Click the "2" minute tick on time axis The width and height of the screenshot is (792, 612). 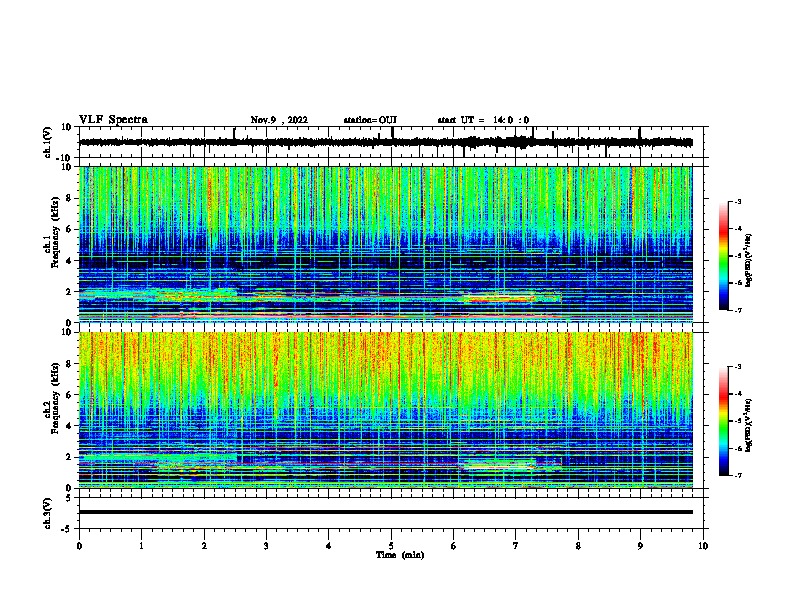click(204, 546)
